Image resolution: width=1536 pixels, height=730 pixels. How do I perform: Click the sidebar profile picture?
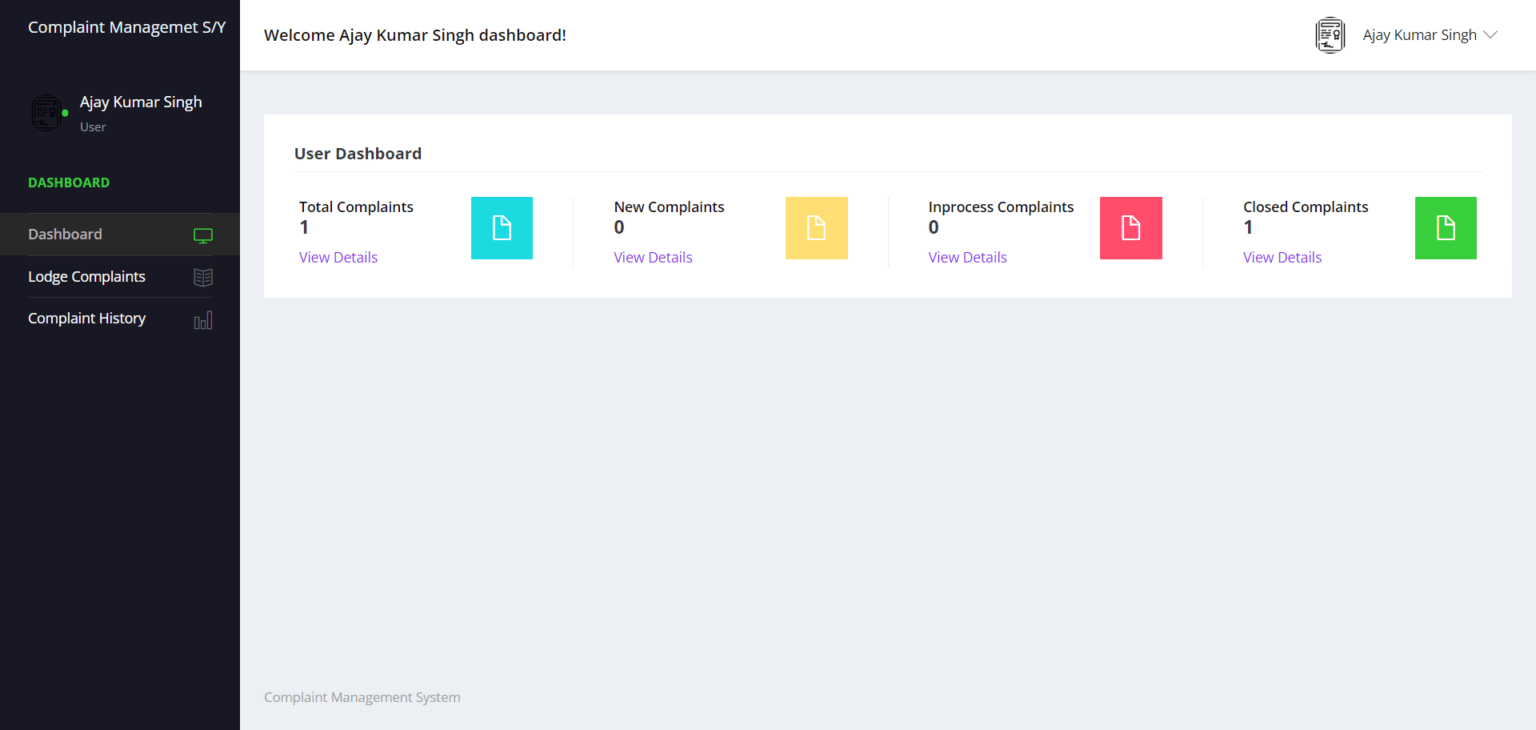point(47,112)
